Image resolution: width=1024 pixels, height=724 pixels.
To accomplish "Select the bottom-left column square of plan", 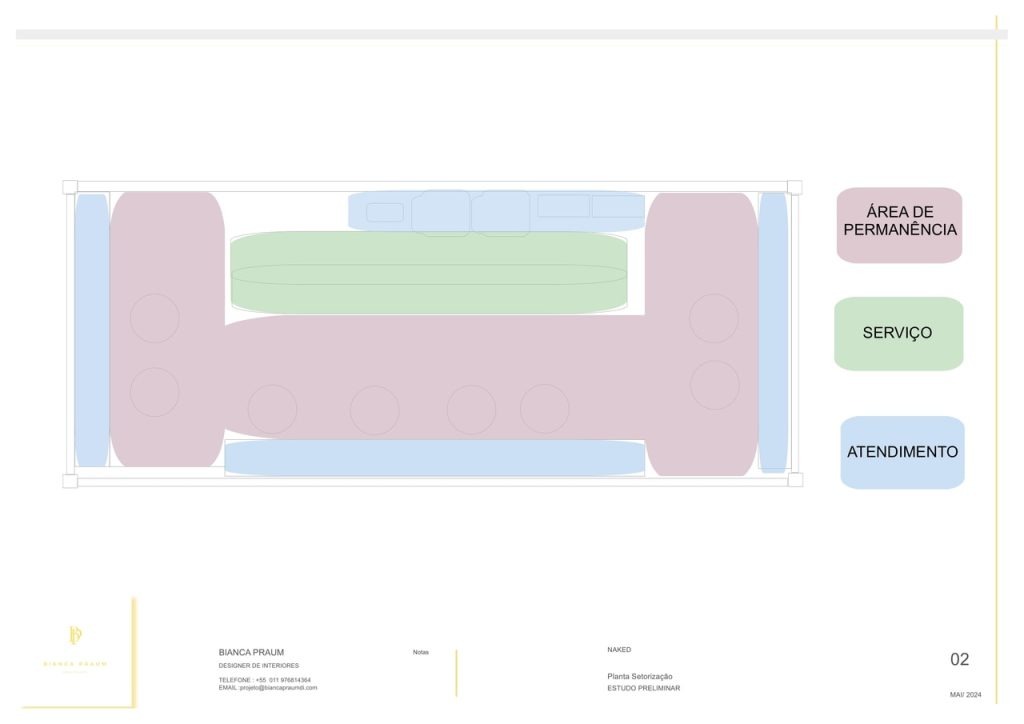I will (x=70, y=480).
